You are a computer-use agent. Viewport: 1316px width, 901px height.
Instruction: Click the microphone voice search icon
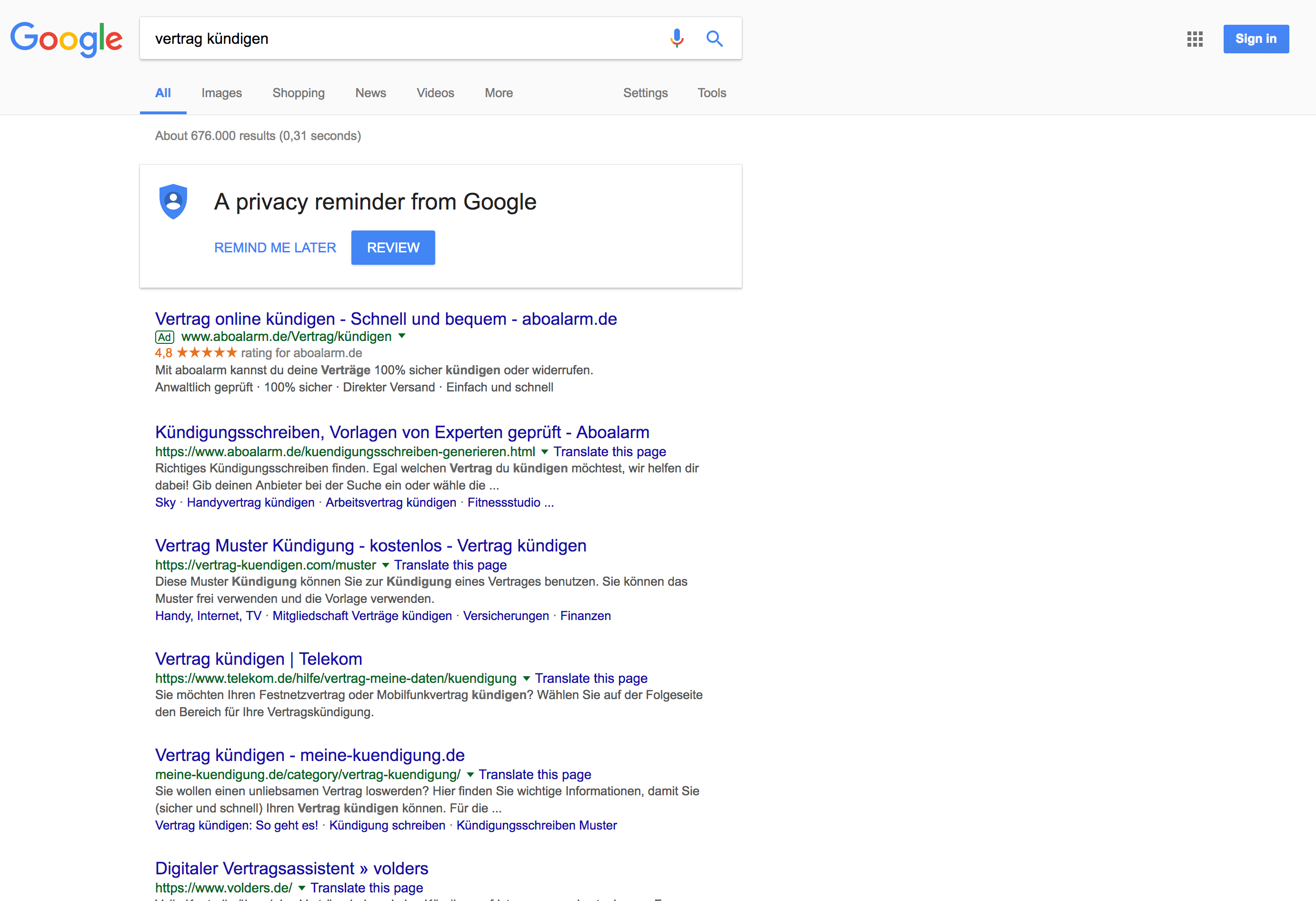677,38
